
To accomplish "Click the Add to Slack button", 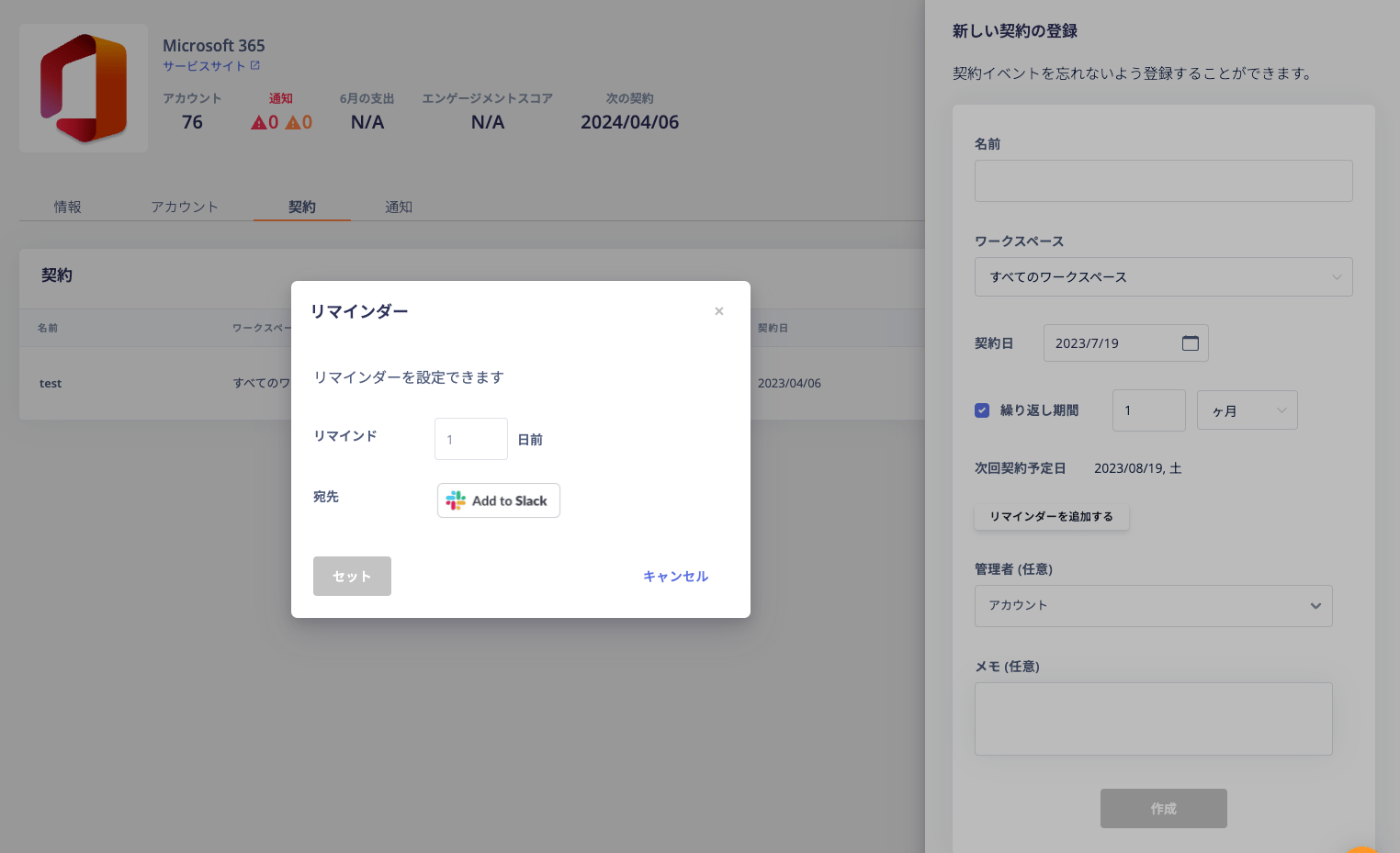I will (x=499, y=500).
